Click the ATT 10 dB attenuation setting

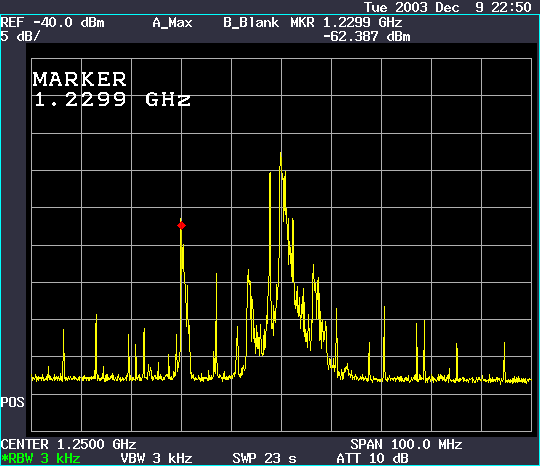372,458
